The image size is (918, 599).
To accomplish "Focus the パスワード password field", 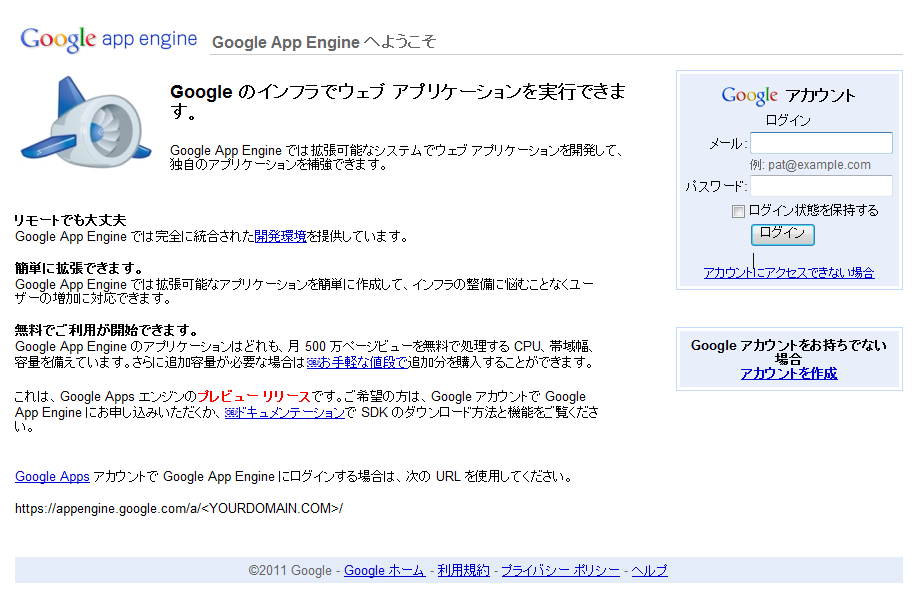I will pos(821,186).
